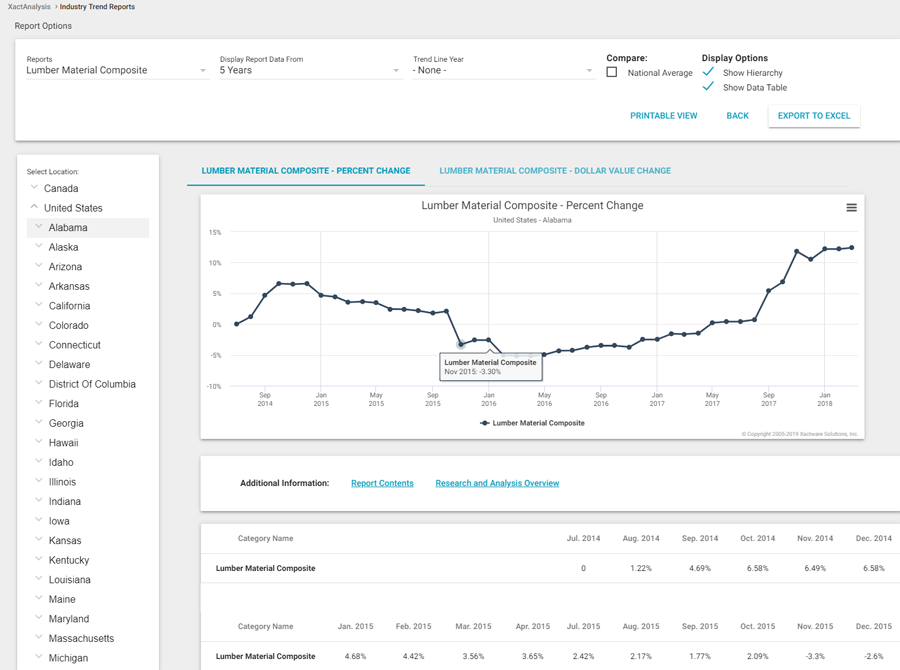Expand the California chevron icon
Viewport: 900px width, 670px height.
coord(39,305)
